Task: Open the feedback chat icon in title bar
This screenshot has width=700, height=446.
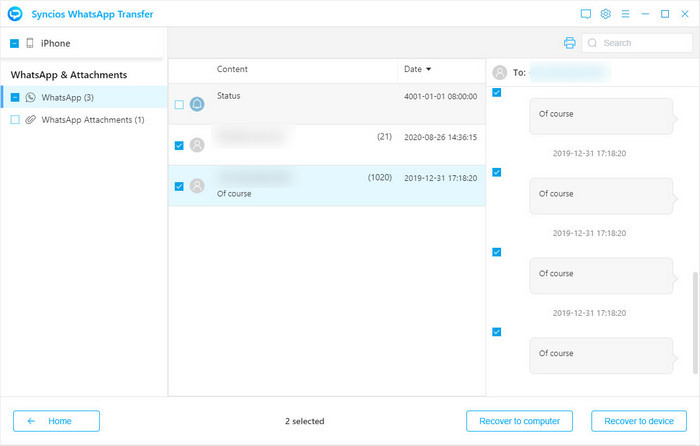Action: (x=586, y=14)
